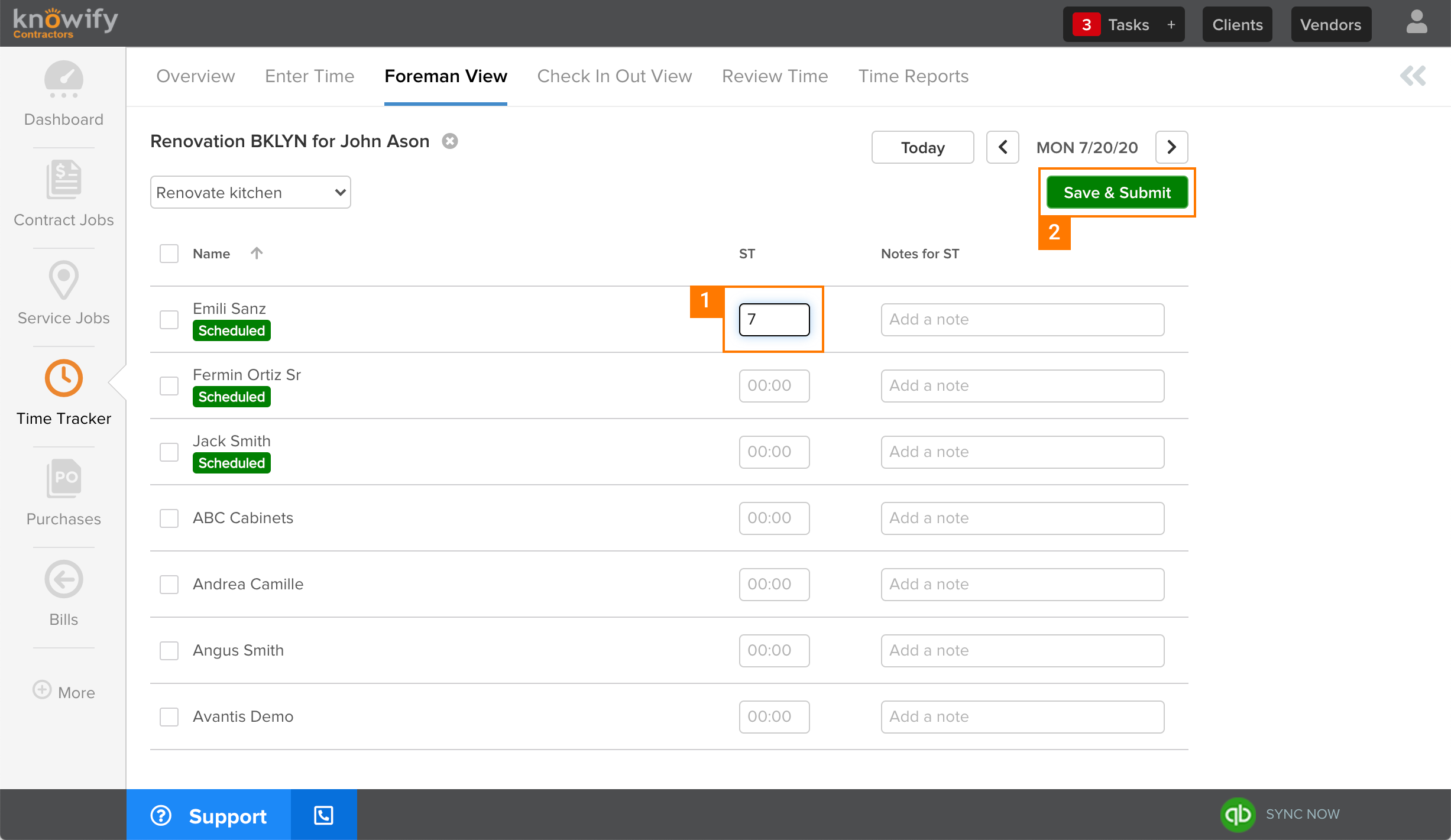This screenshot has width=1451, height=840.
Task: Click Fermin Ortiz Sr ST time field
Action: point(775,386)
